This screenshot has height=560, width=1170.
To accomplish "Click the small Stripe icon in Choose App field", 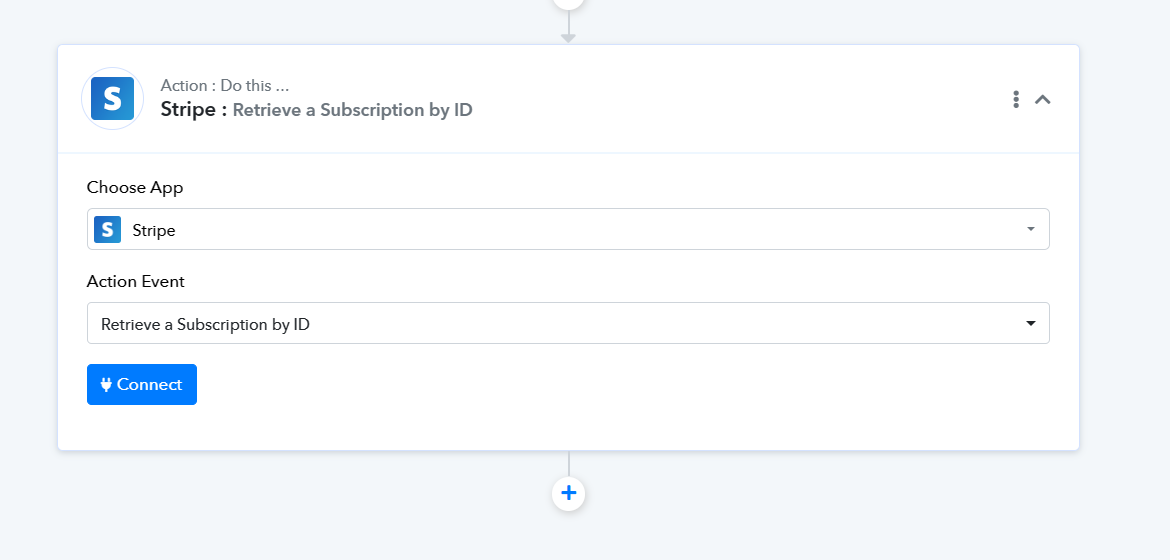I will pos(107,229).
